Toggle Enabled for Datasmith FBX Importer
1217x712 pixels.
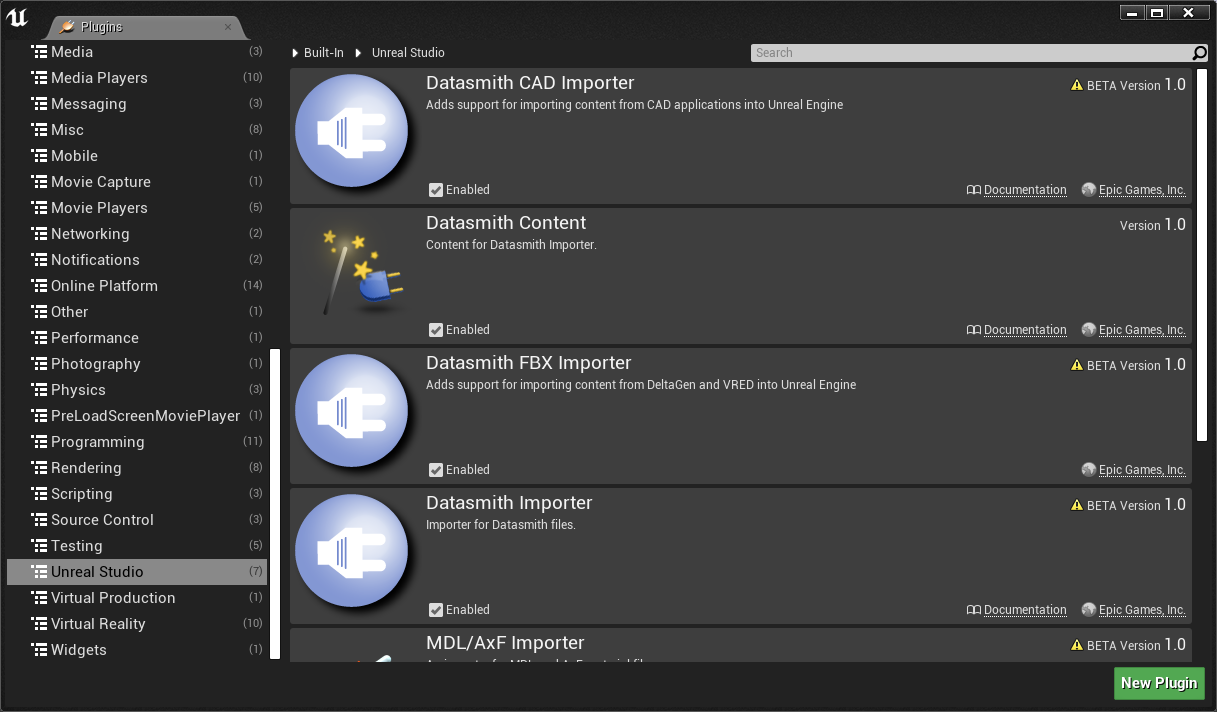pos(436,470)
